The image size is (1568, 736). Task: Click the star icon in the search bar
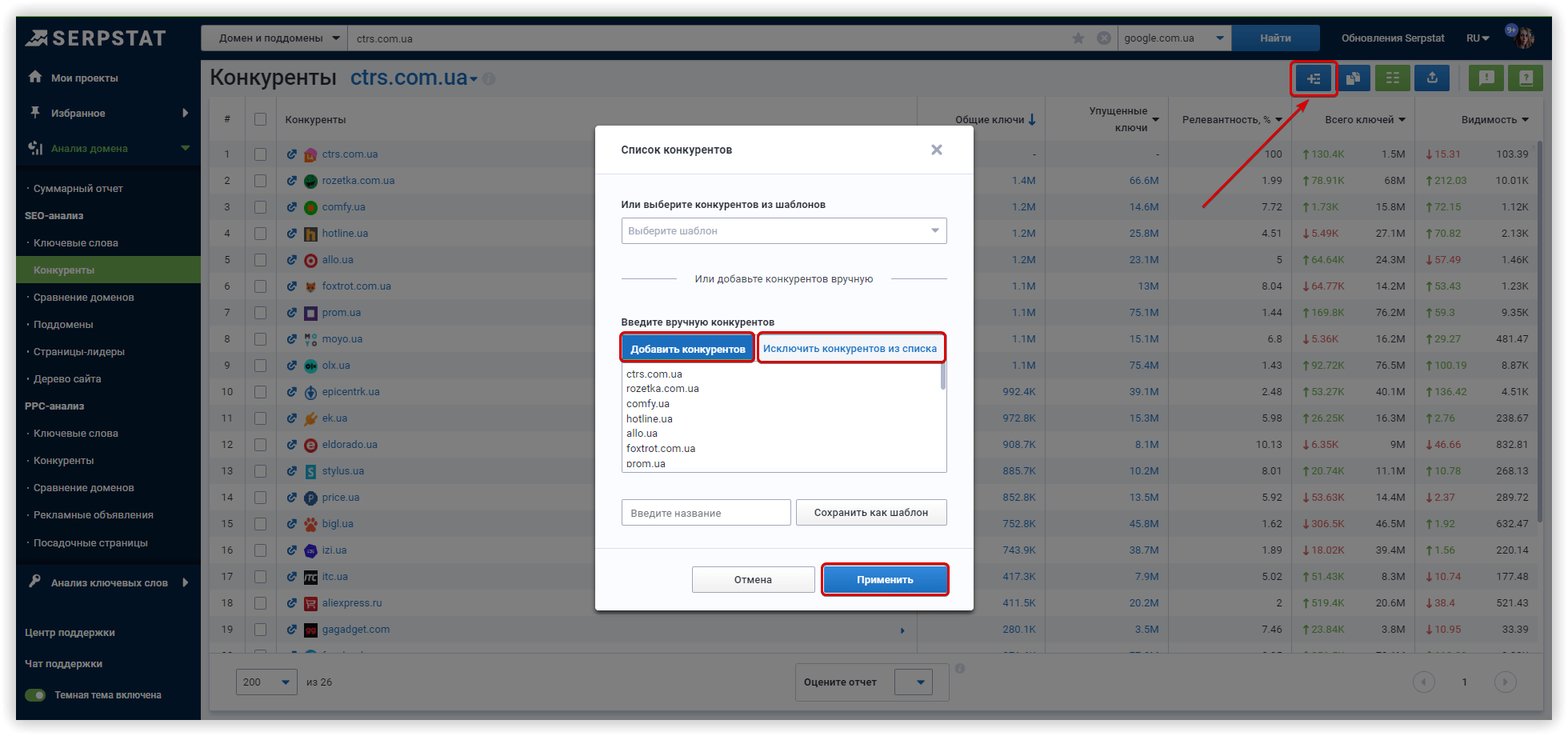coord(1078,38)
